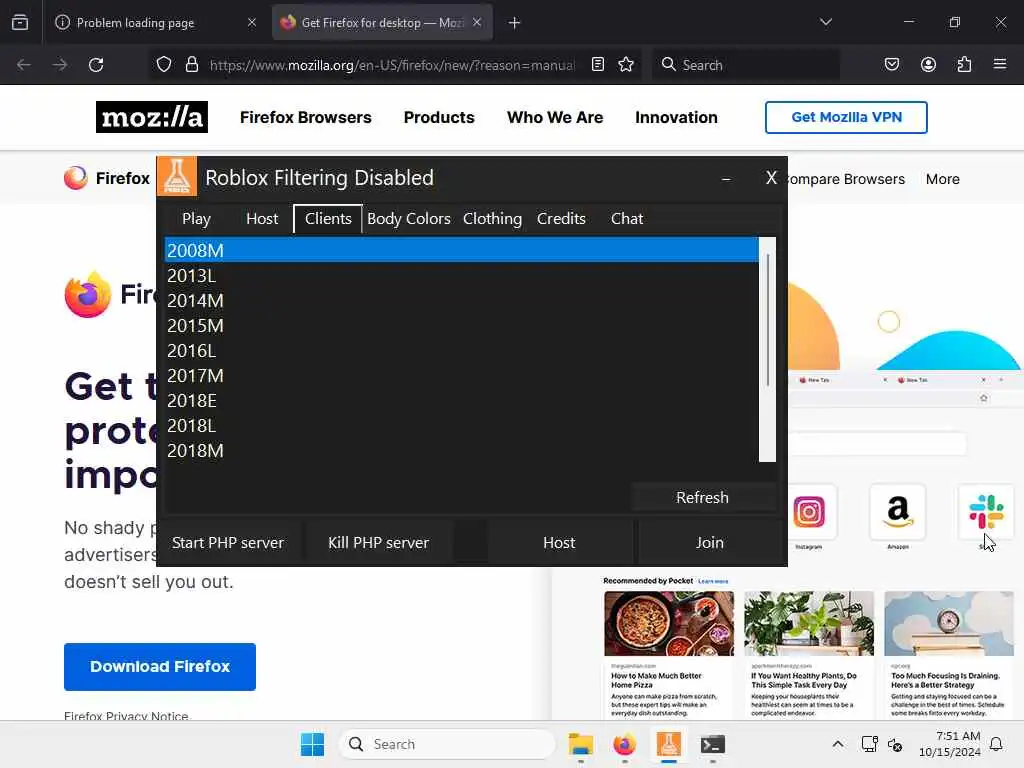Viewport: 1024px width, 768px height.
Task: Click the taskbar Search box
Action: tap(447, 744)
